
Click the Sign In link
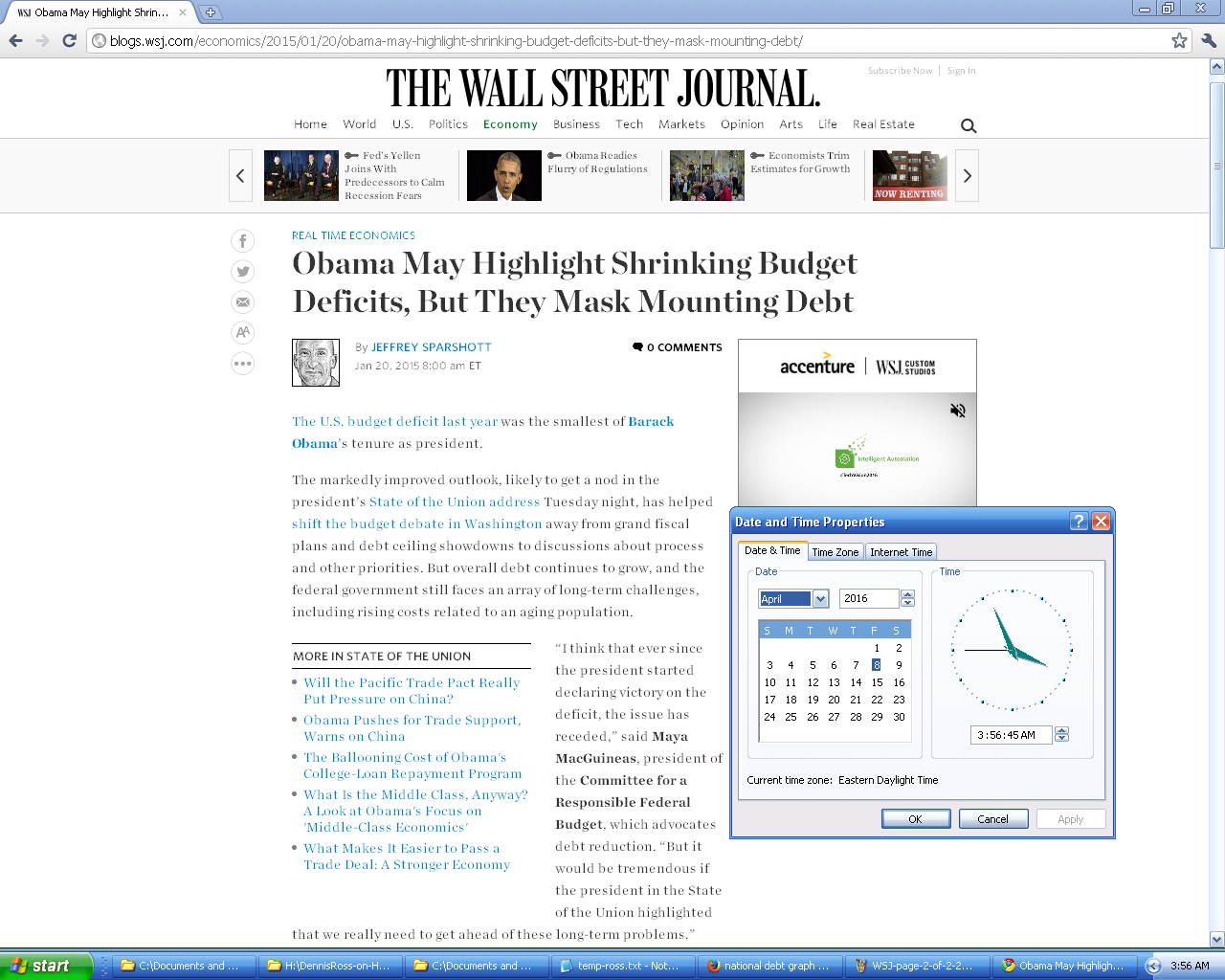(x=961, y=71)
